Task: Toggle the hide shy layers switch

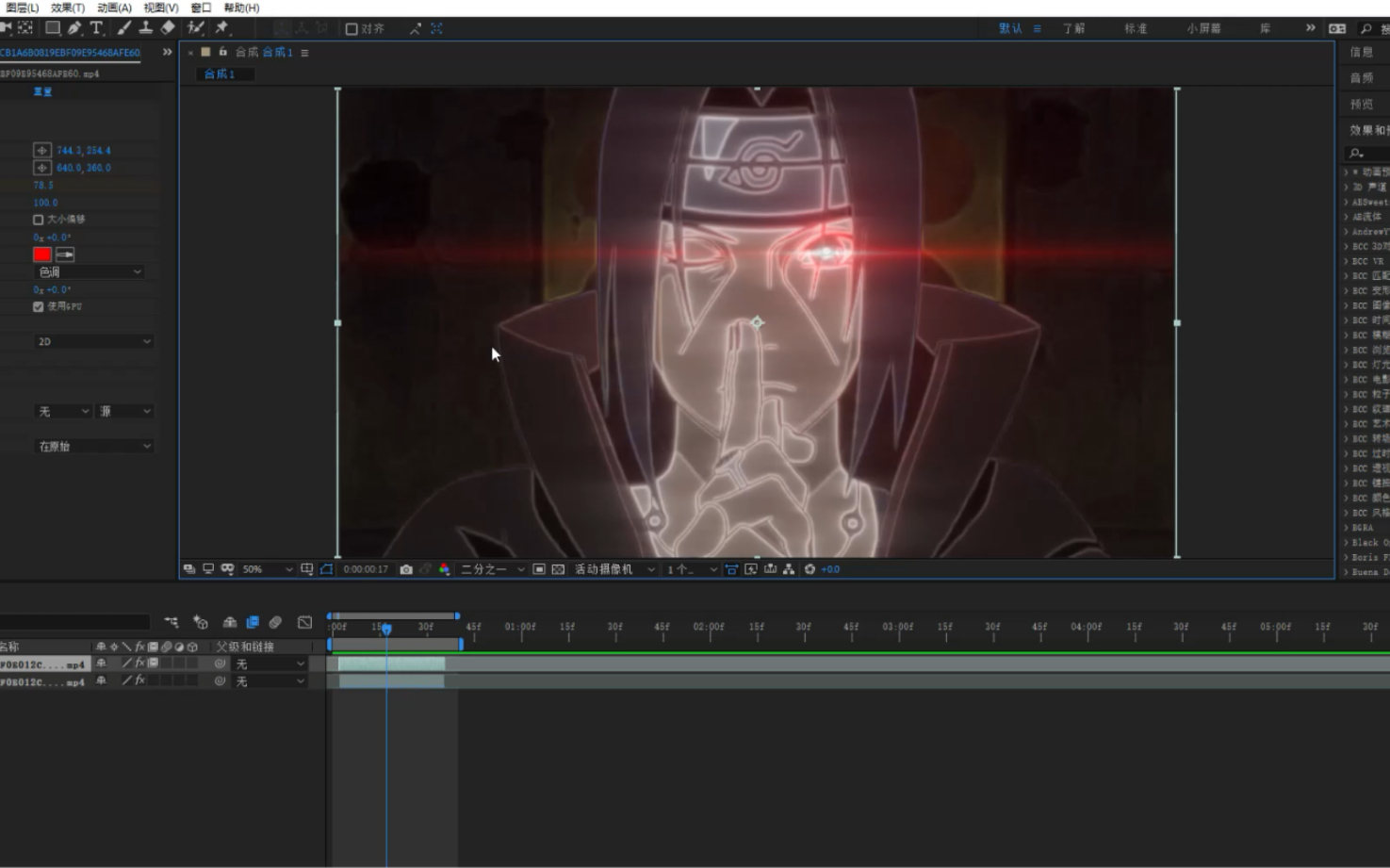Action: [x=229, y=622]
